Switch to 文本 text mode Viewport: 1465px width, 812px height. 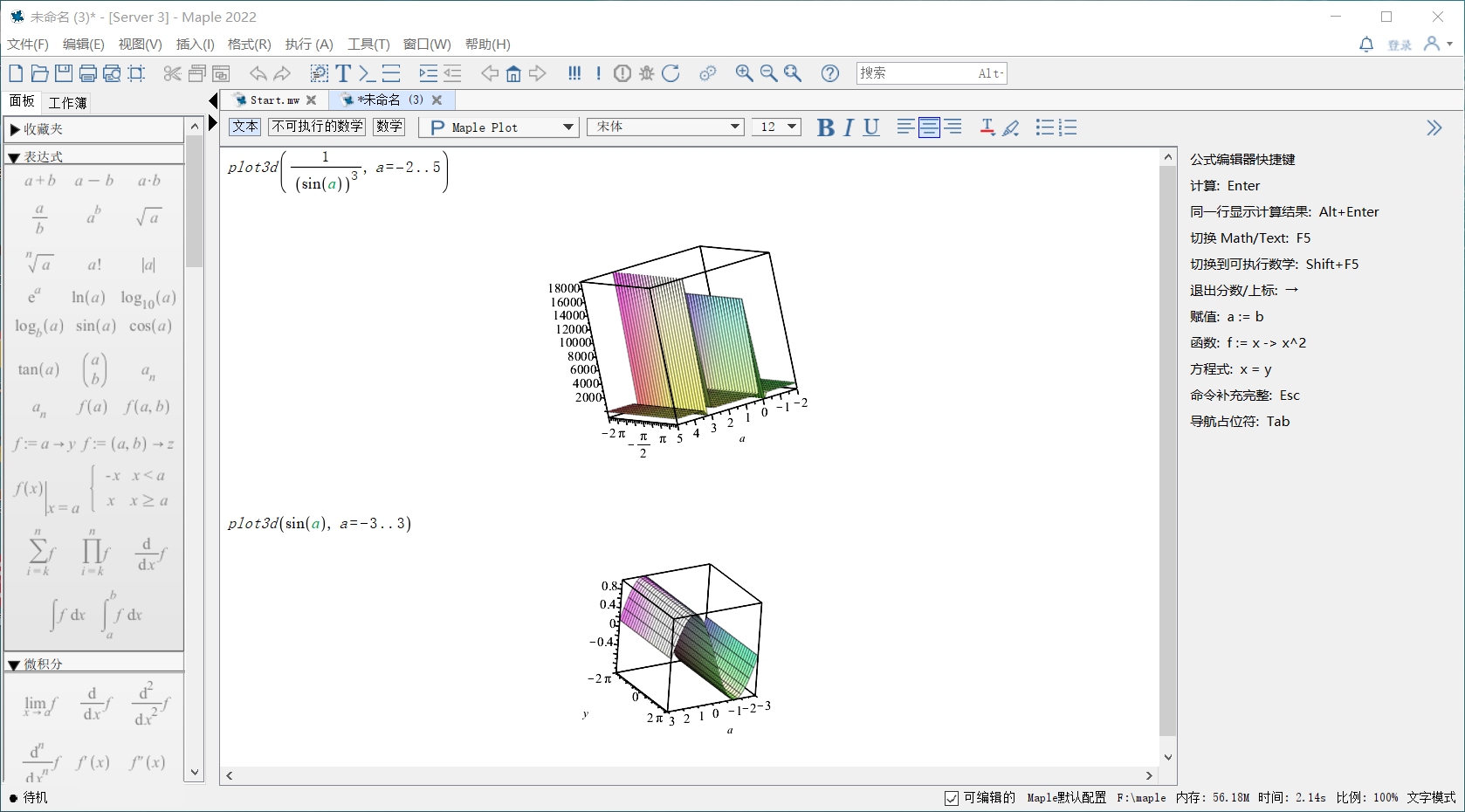coord(245,127)
